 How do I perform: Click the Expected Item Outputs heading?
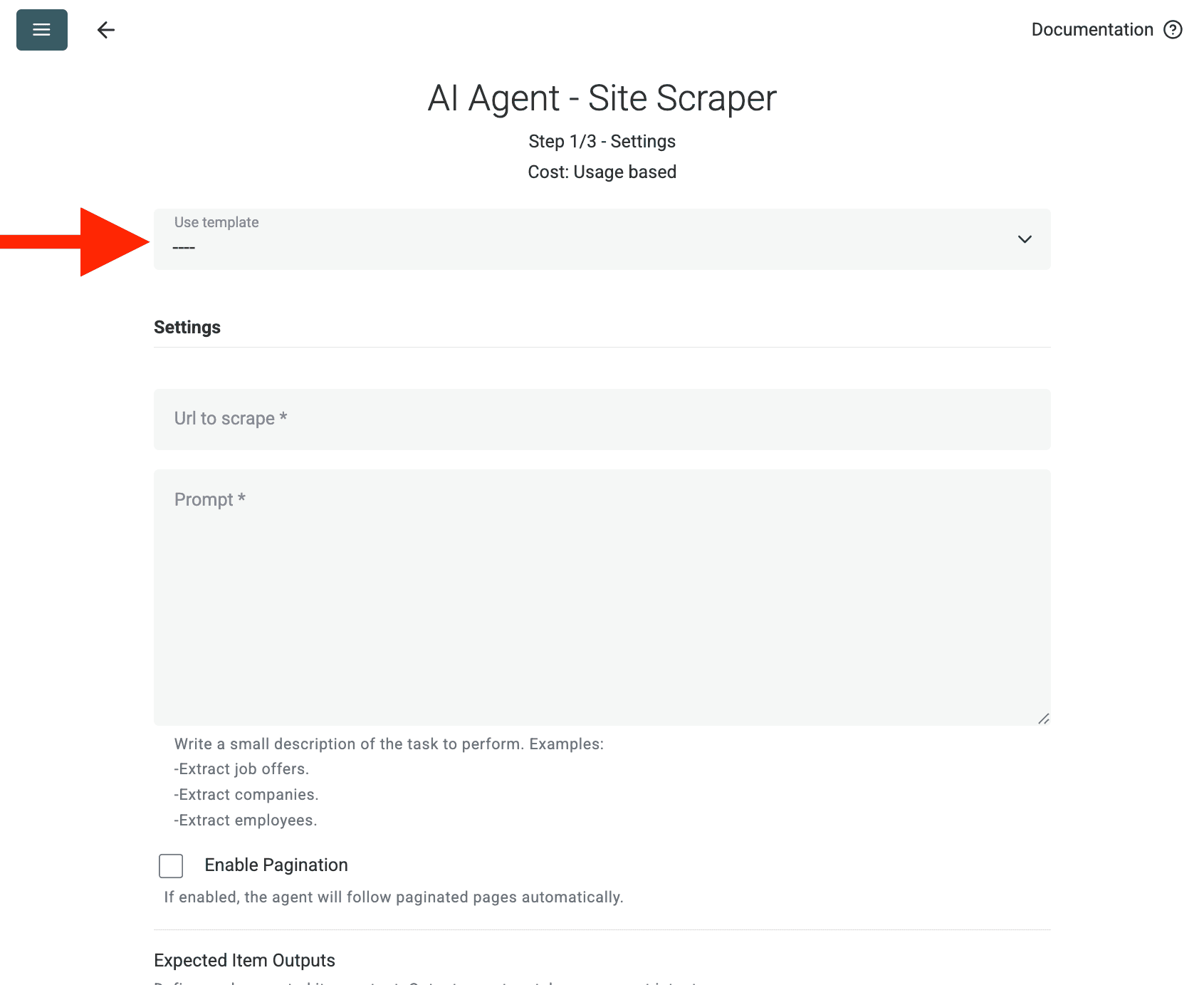click(x=244, y=960)
